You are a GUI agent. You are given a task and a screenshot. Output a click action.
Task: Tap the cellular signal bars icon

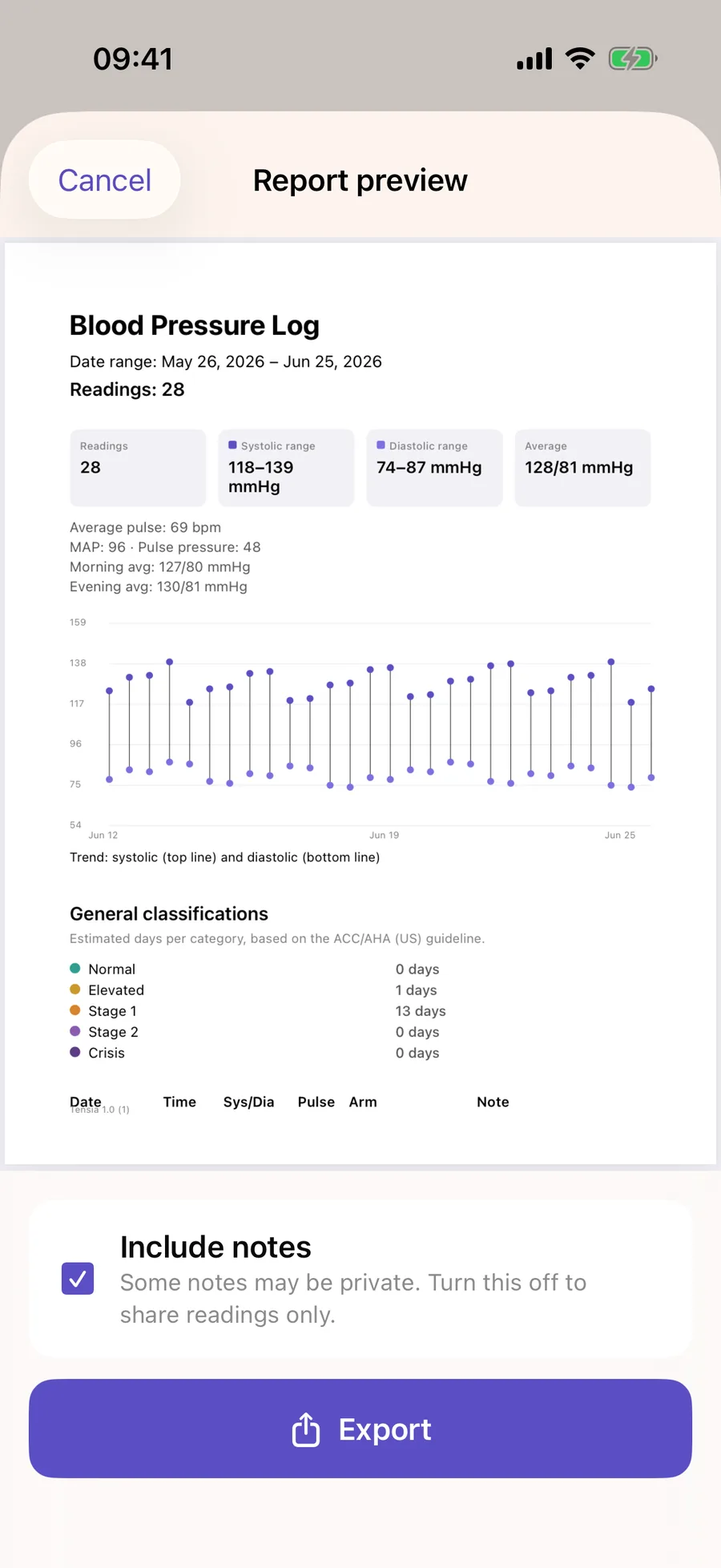pyautogui.click(x=534, y=59)
